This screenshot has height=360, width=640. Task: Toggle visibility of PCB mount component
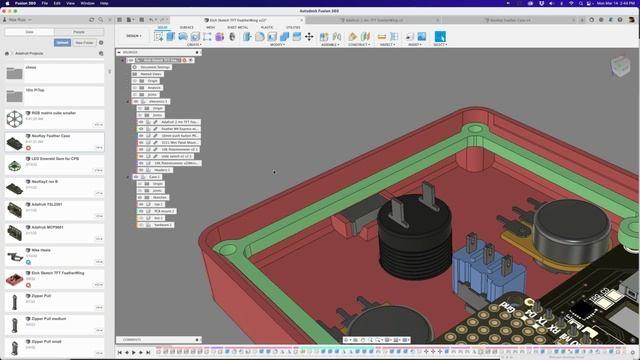click(x=141, y=211)
